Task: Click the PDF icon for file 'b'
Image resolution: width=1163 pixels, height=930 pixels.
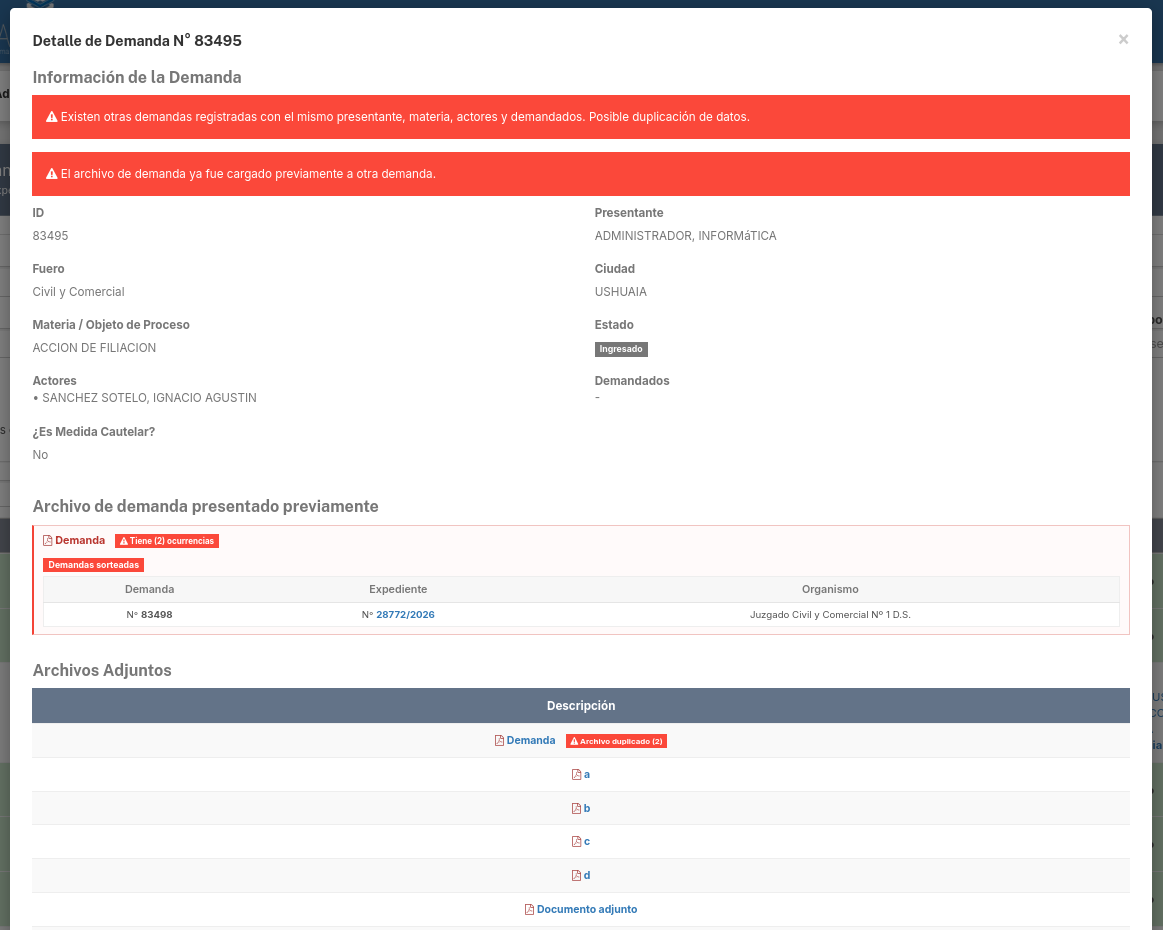Action: click(x=576, y=808)
